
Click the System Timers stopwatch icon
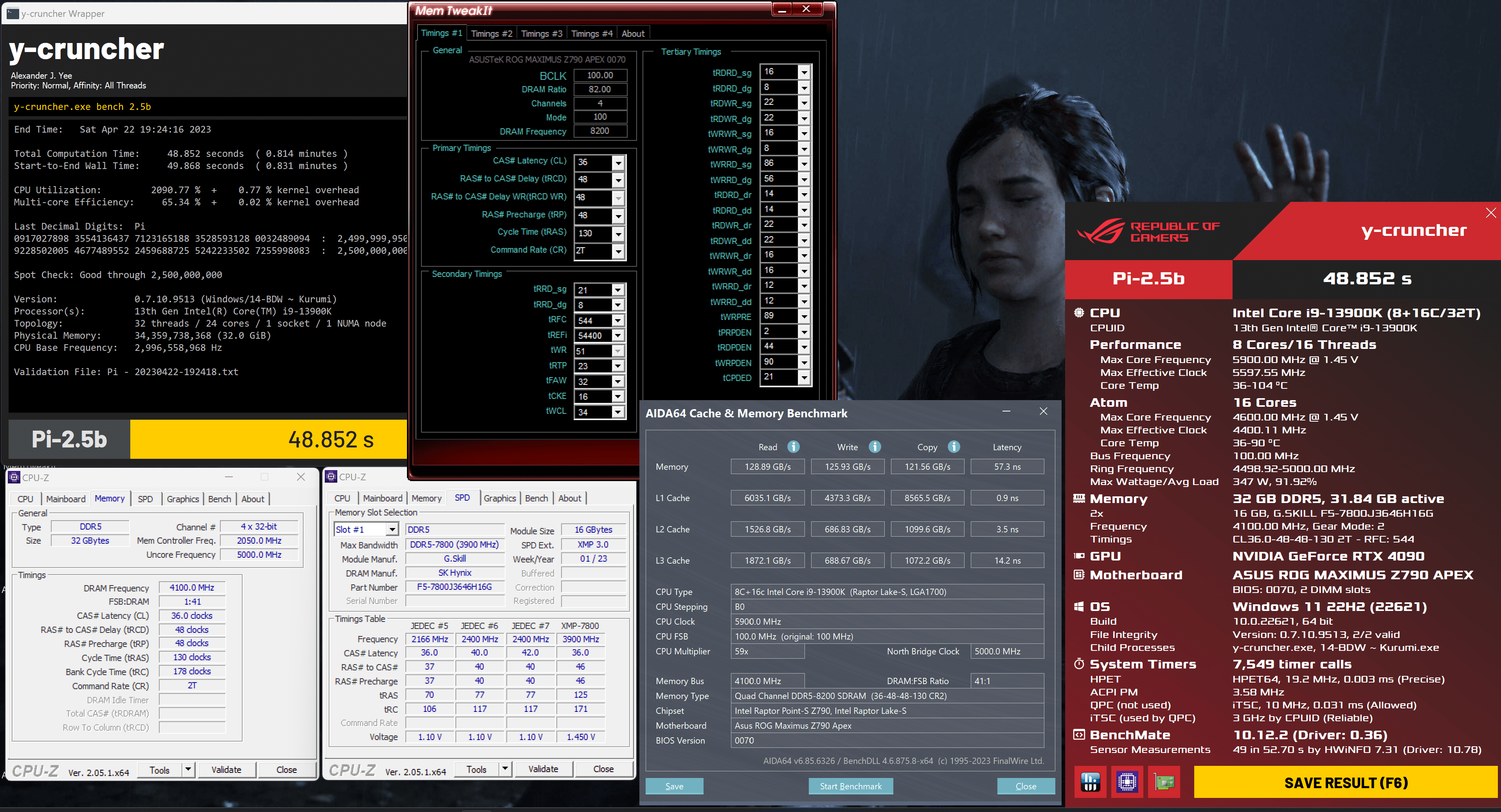point(1079,664)
